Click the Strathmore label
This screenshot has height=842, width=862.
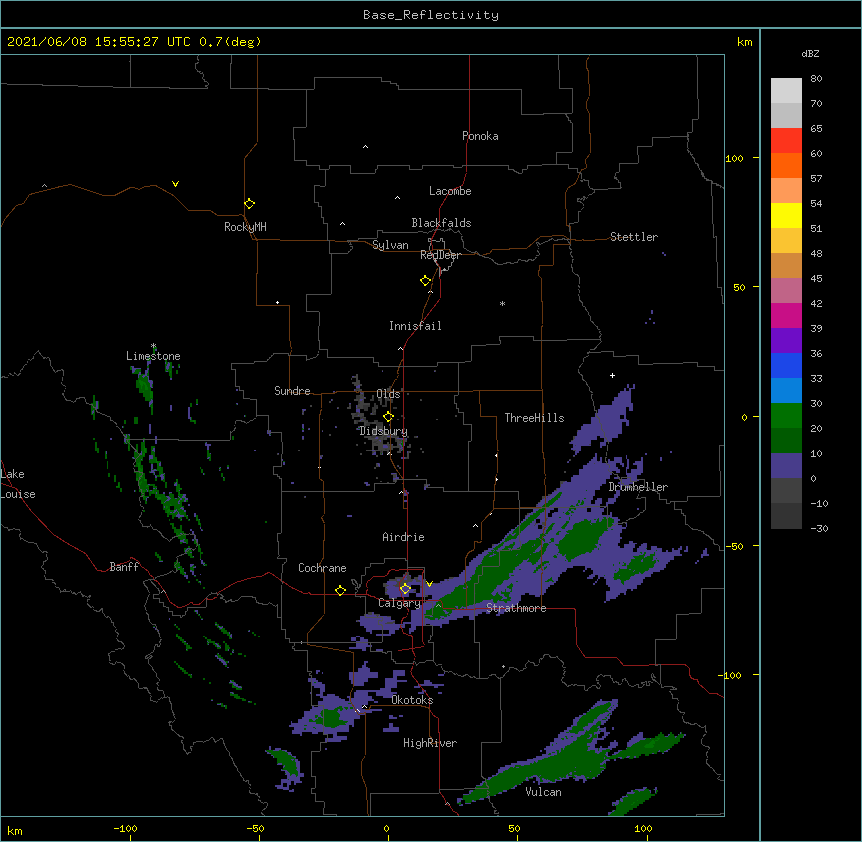[516, 608]
